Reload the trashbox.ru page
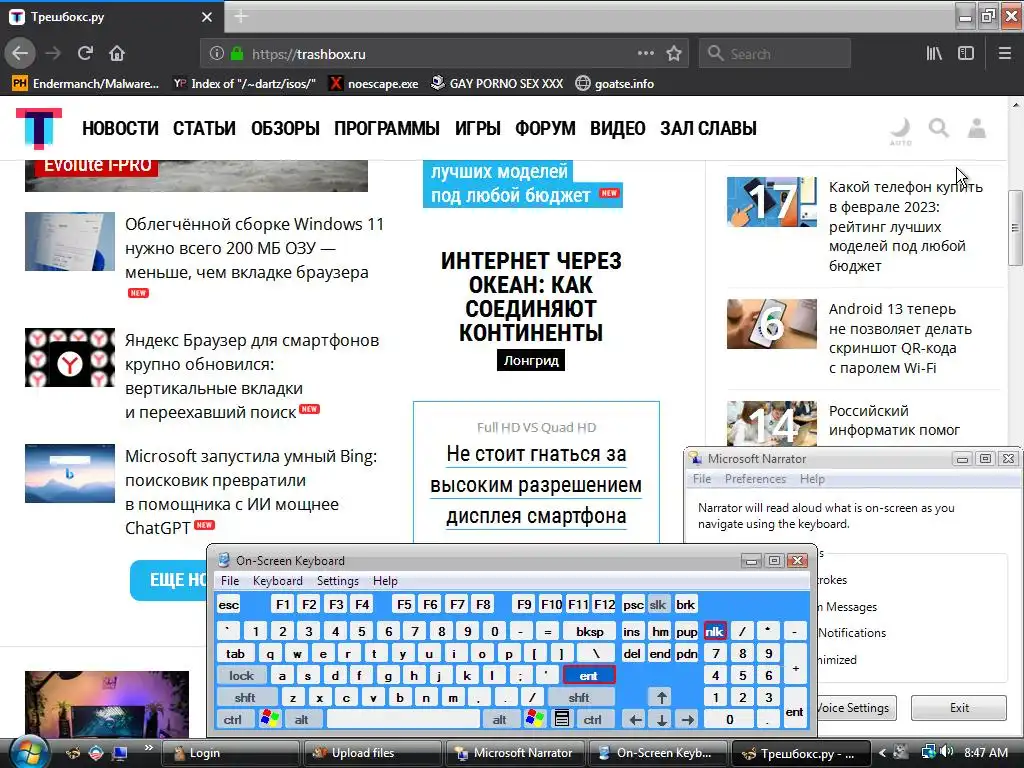Image resolution: width=1024 pixels, height=768 pixels. pos(85,54)
